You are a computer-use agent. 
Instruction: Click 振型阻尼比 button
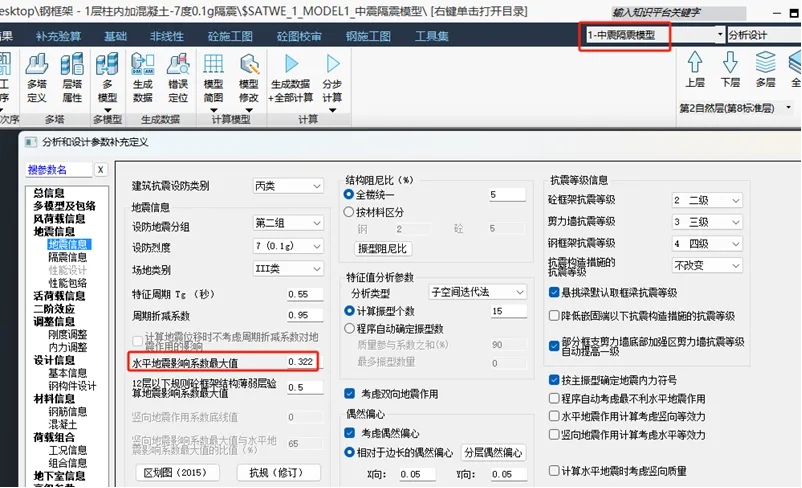click(x=383, y=249)
